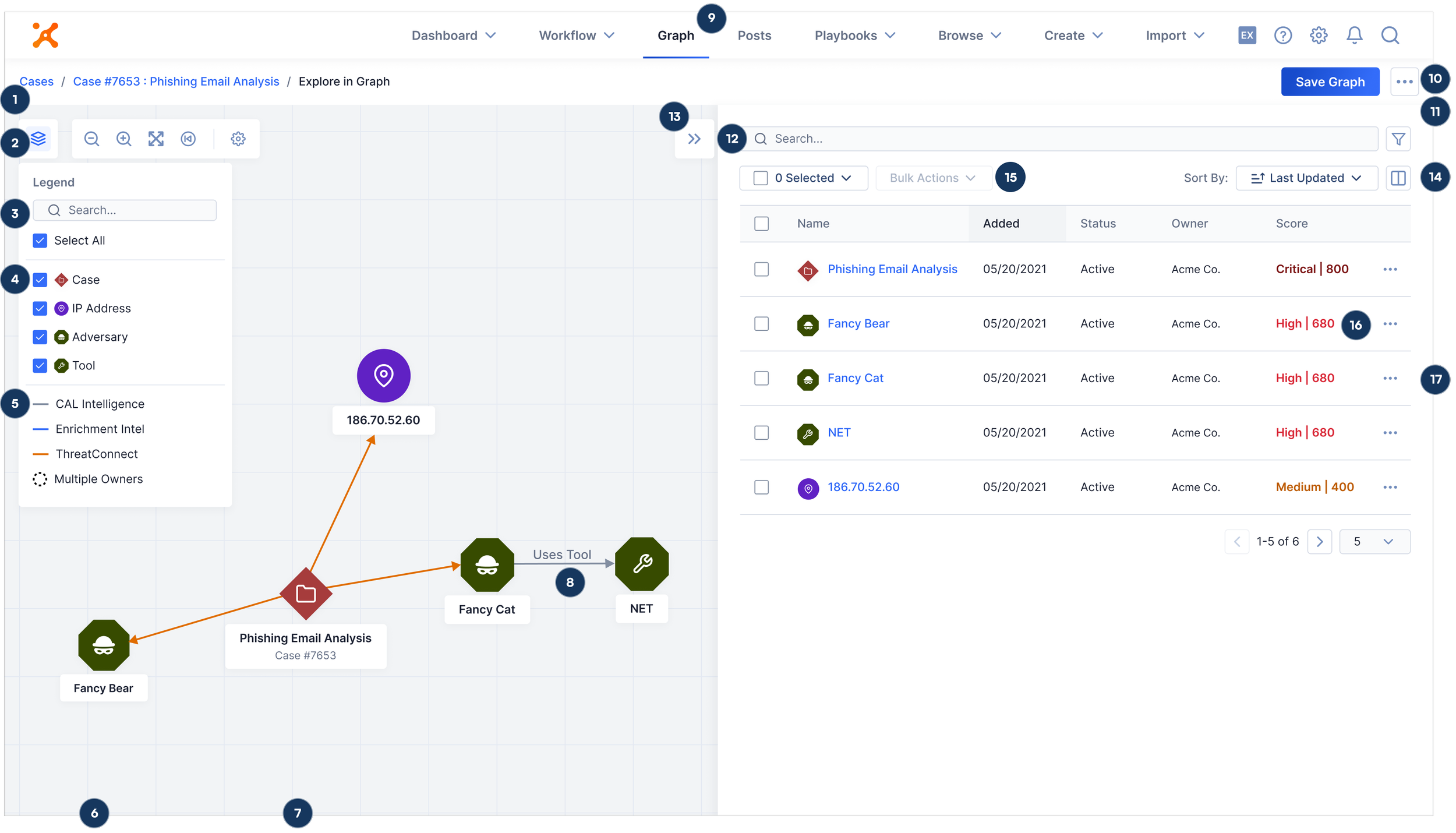Open the filter funnel icon
This screenshot has height=833, width=1456.
pos(1398,139)
